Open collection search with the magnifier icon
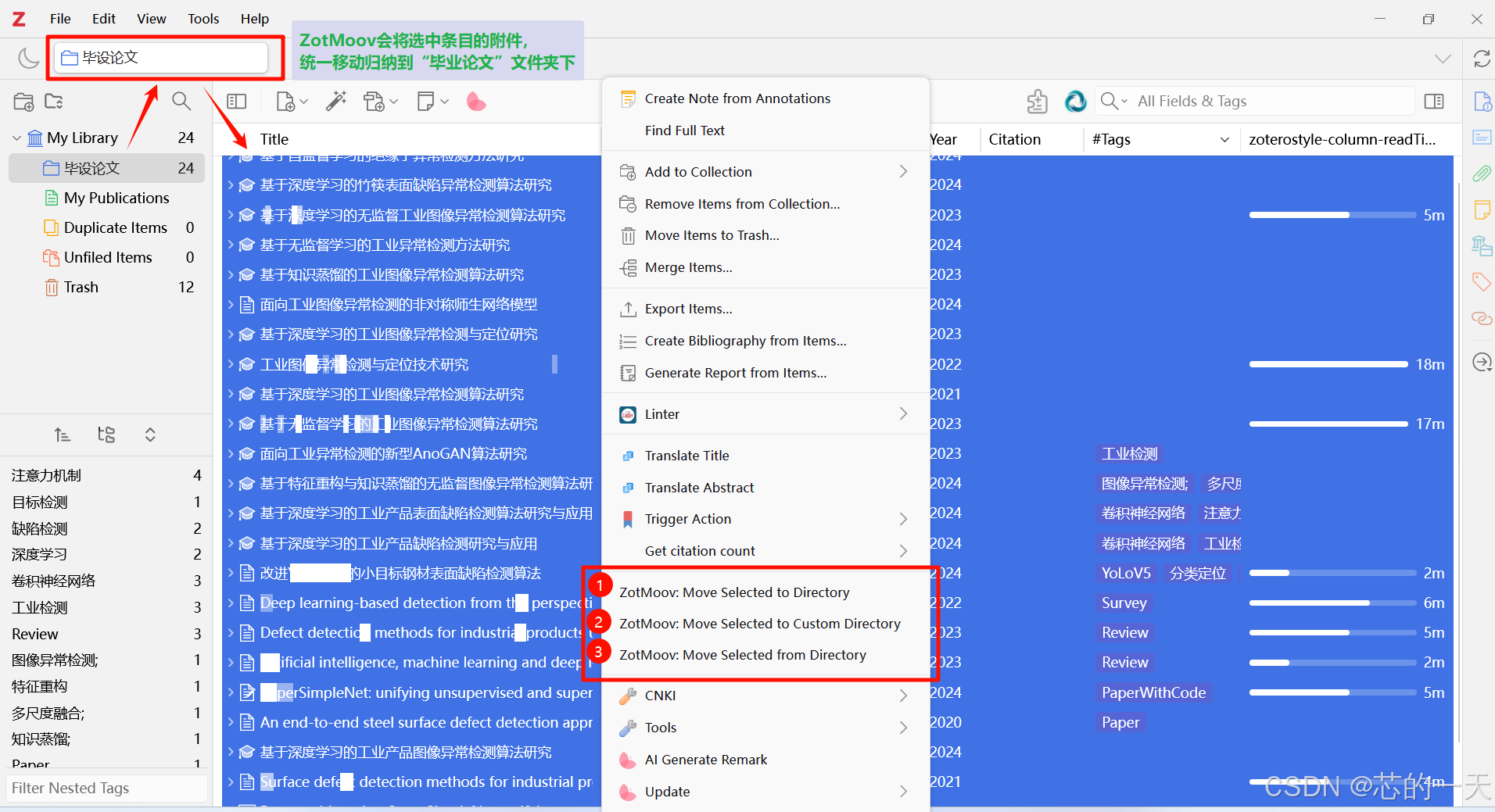Viewport: 1495px width, 812px height. (x=181, y=101)
